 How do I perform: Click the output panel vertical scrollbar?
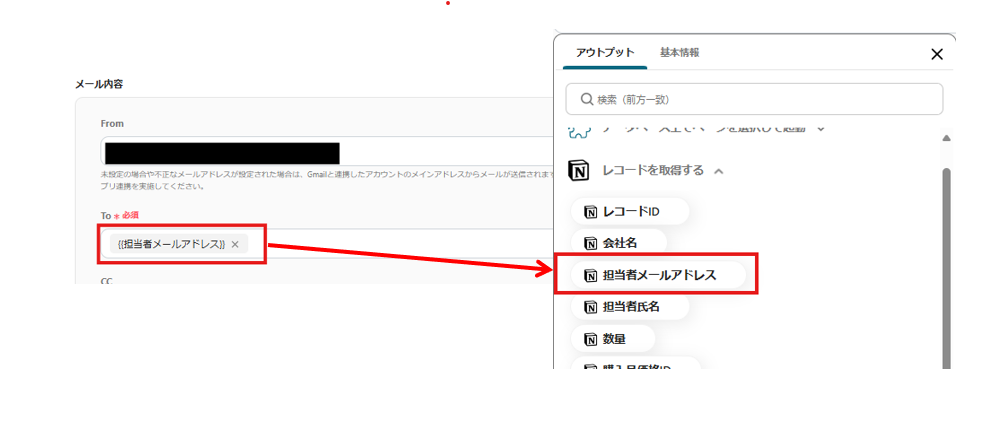click(x=946, y=269)
